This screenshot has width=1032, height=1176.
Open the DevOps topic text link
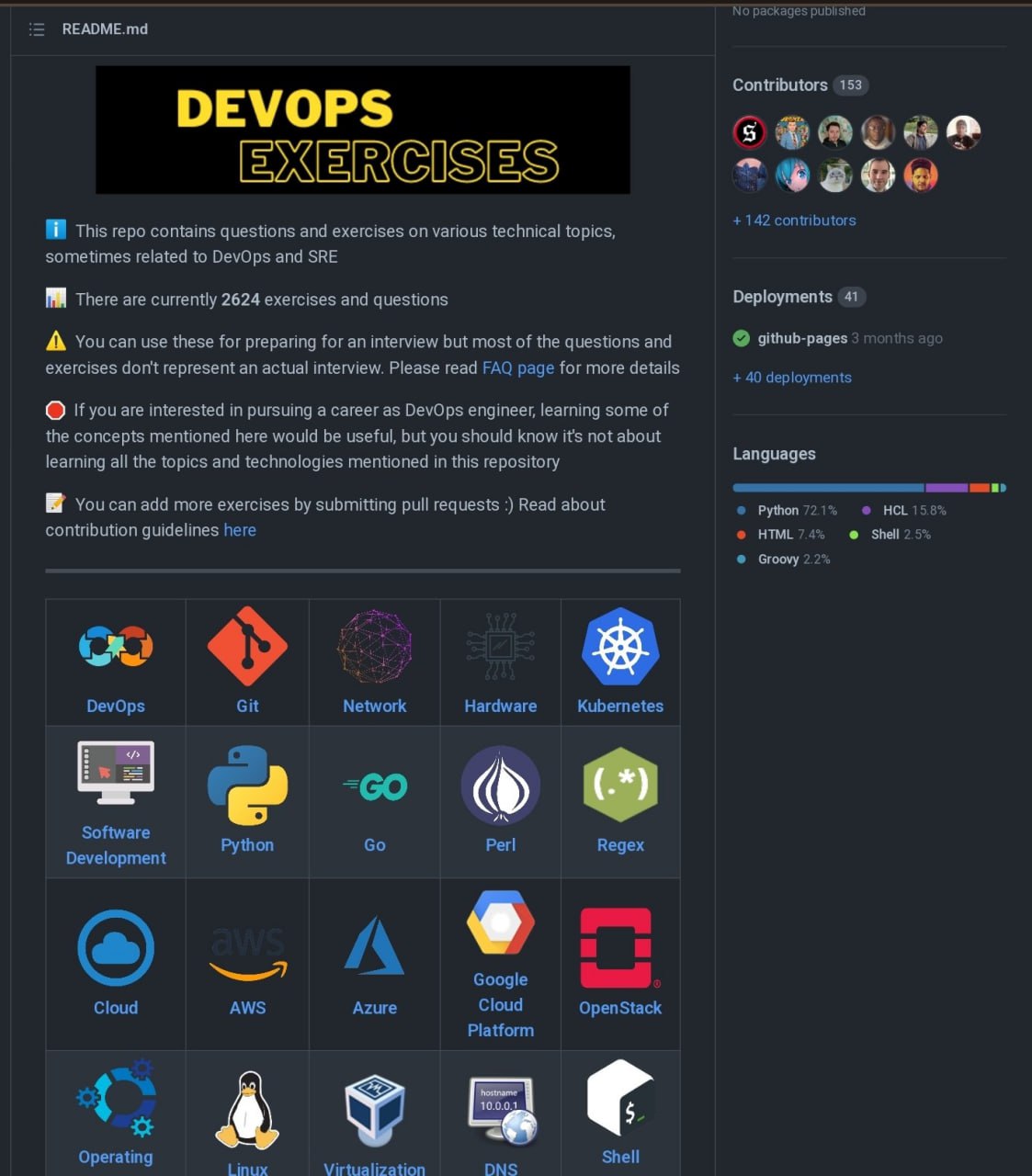tap(116, 706)
